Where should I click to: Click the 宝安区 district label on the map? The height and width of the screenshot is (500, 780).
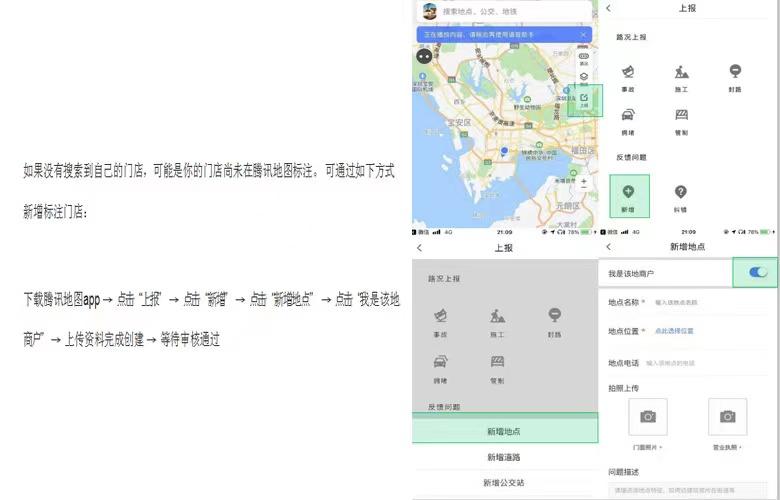pyautogui.click(x=459, y=122)
